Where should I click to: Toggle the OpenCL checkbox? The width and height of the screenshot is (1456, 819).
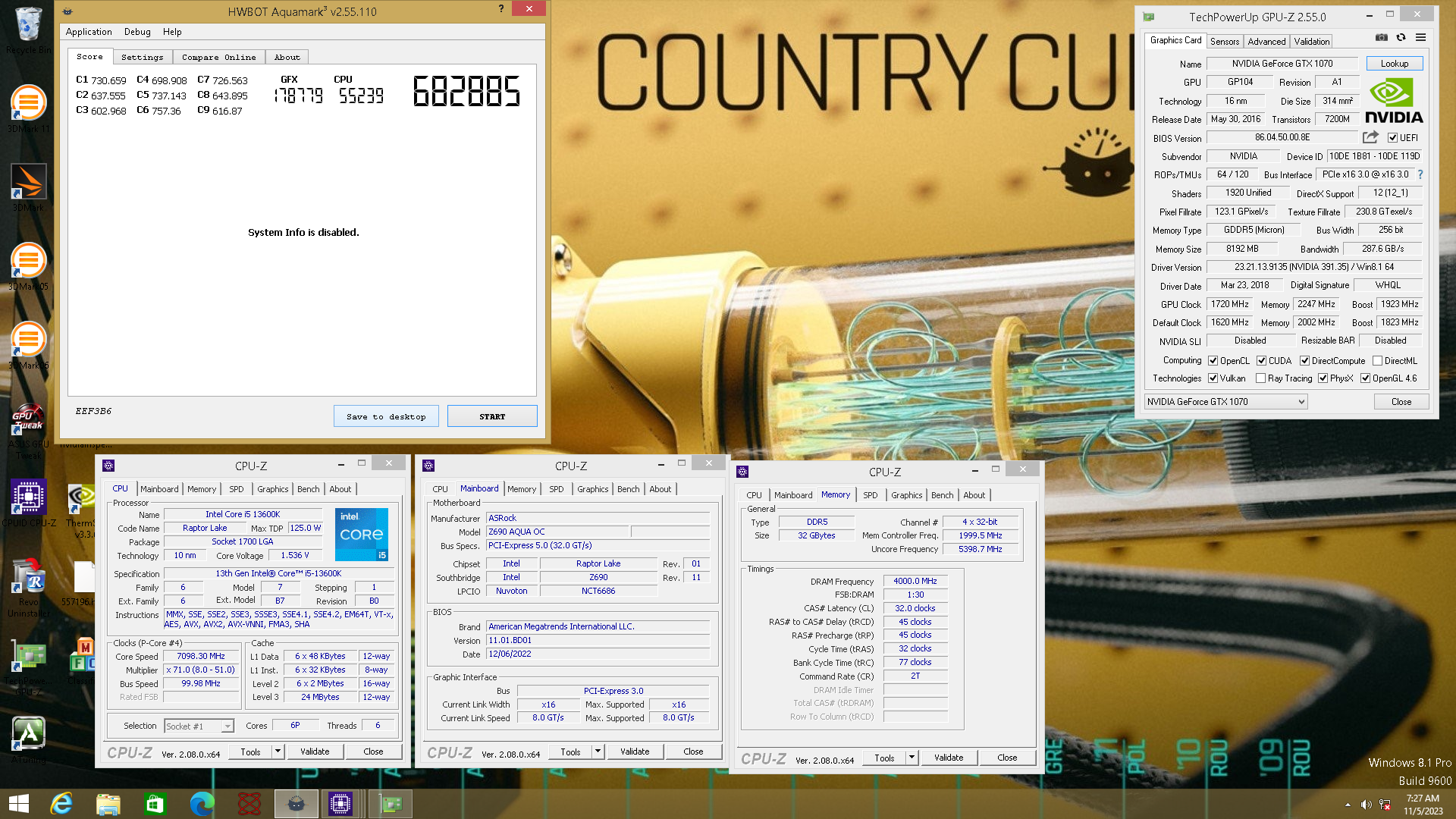click(x=1213, y=361)
